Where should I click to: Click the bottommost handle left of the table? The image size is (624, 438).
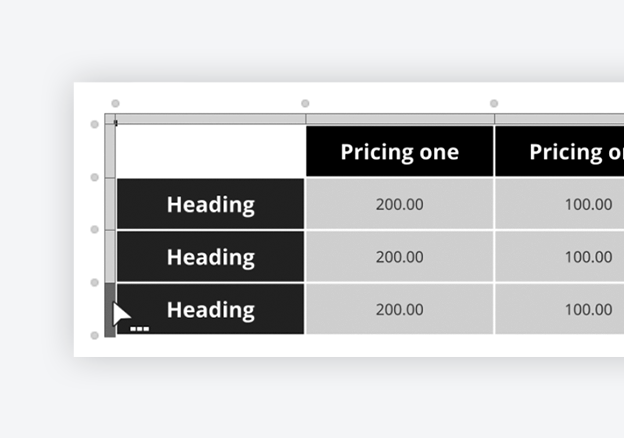pyautogui.click(x=95, y=336)
